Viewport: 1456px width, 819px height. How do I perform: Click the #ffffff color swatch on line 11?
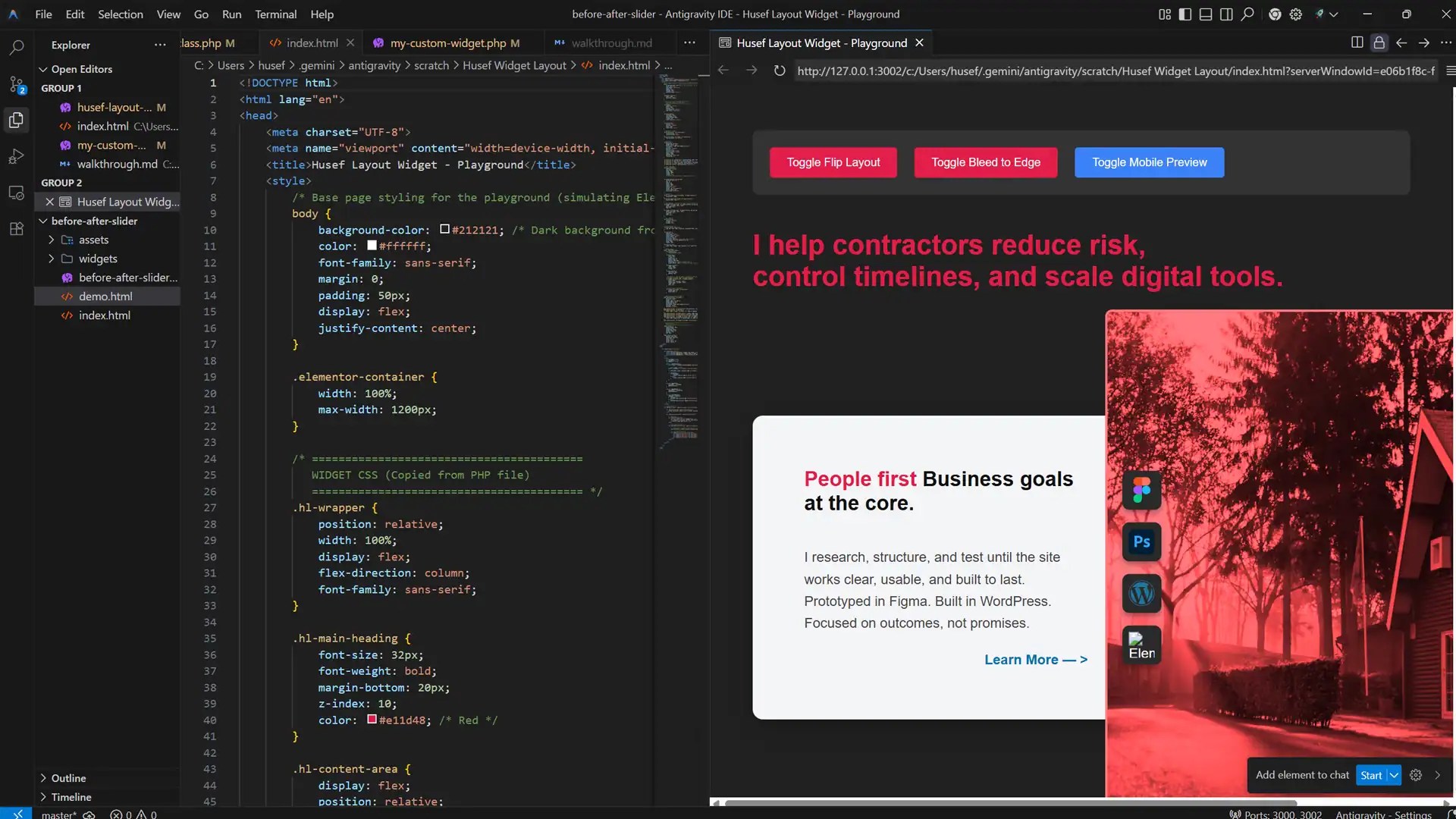[x=372, y=245]
